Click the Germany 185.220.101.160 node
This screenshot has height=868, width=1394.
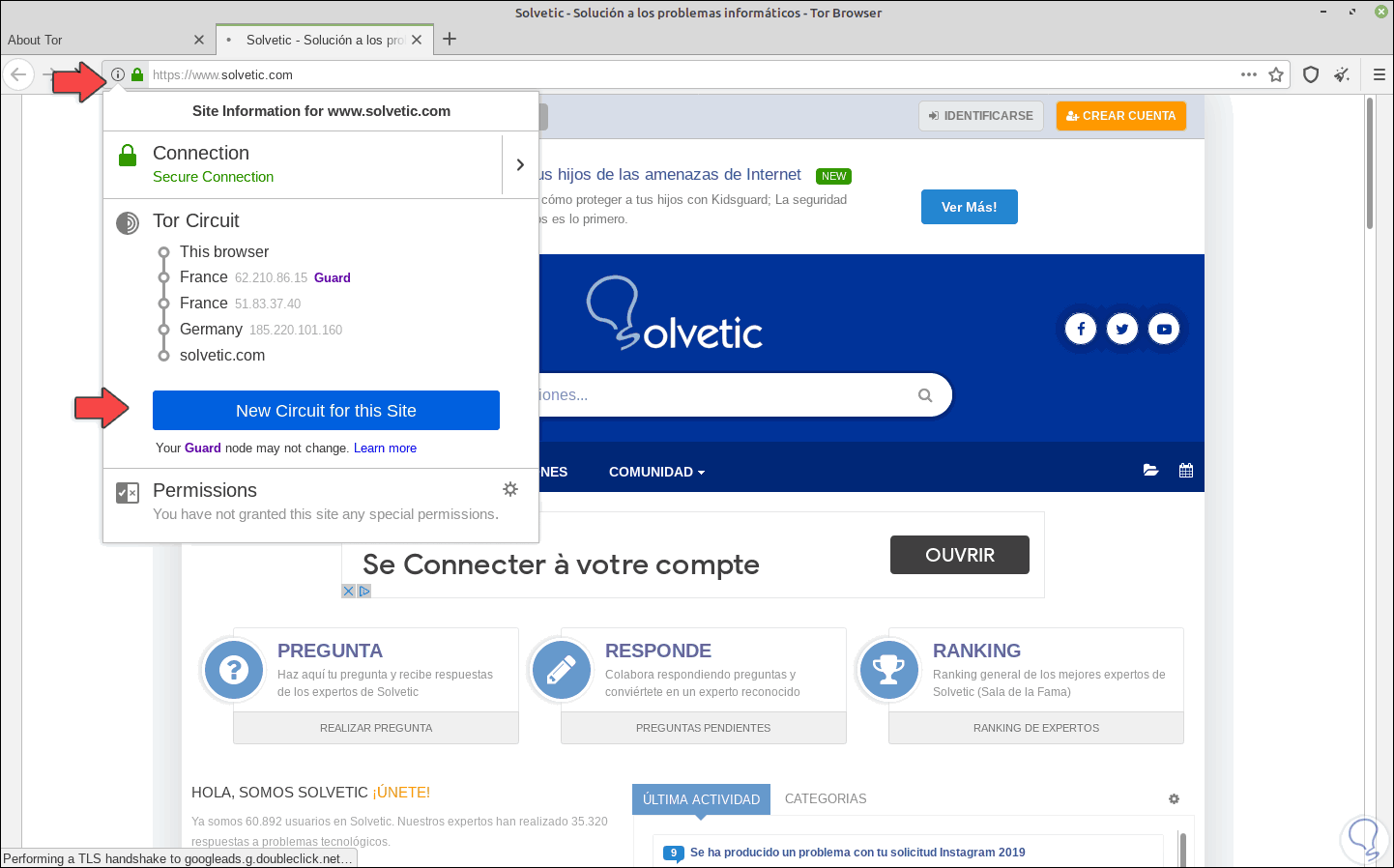261,330
